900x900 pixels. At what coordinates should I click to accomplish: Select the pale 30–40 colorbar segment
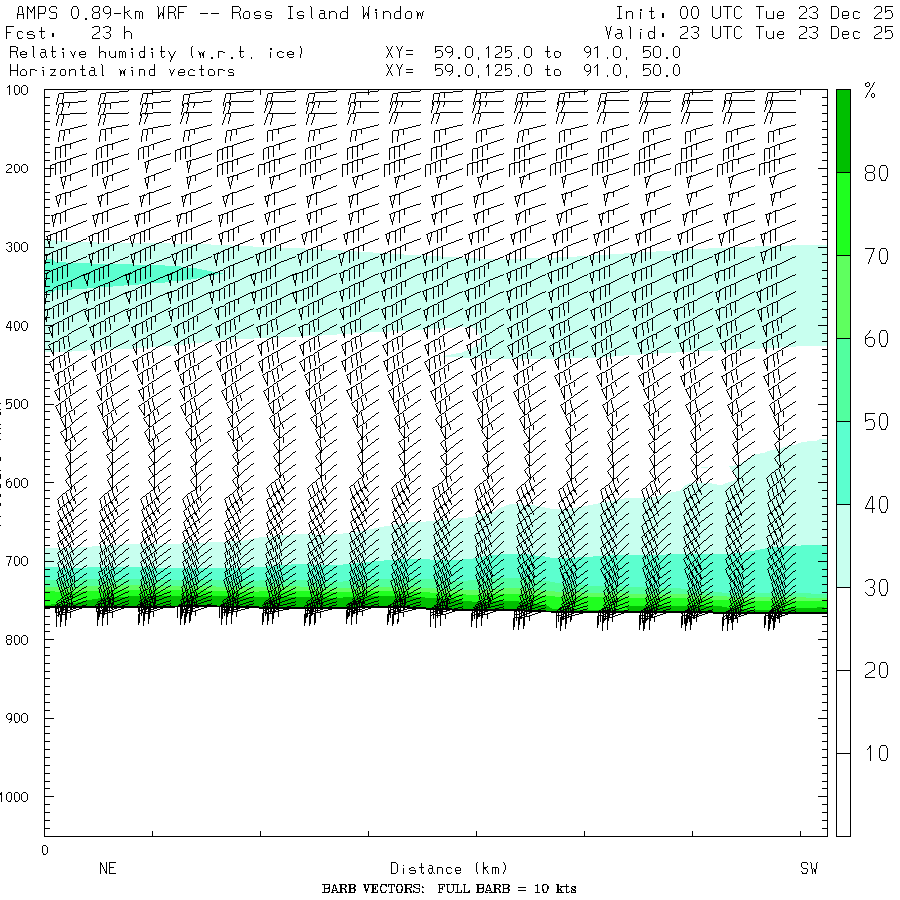(844, 546)
